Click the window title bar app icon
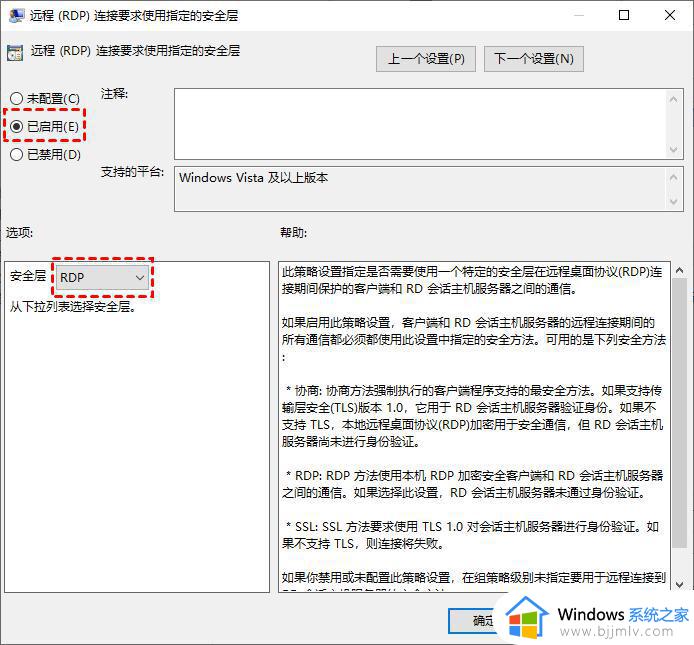Viewport: 694px width, 645px height. pos(16,15)
